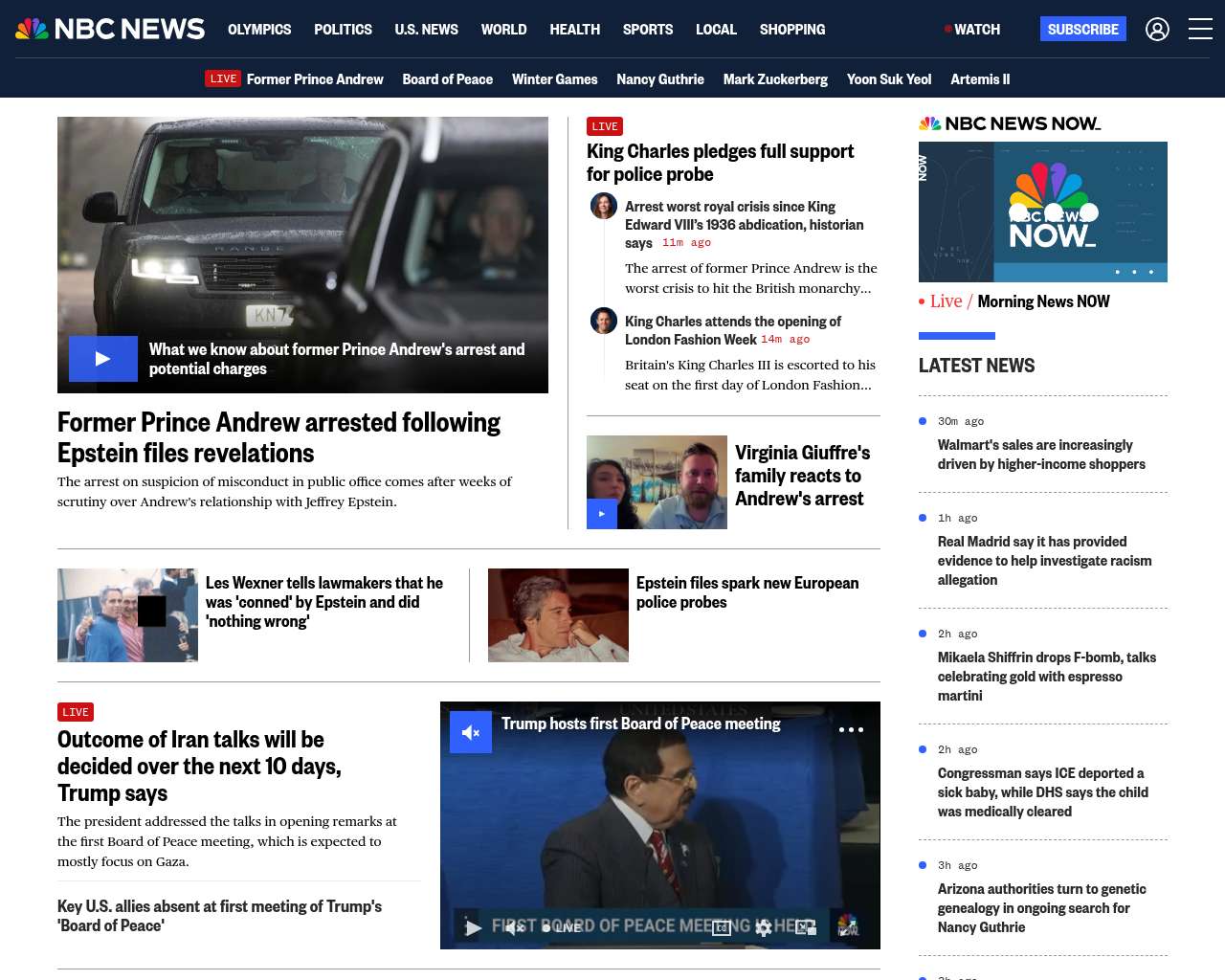Play the Board of Peace live video
The width and height of the screenshot is (1225, 980).
tap(473, 927)
